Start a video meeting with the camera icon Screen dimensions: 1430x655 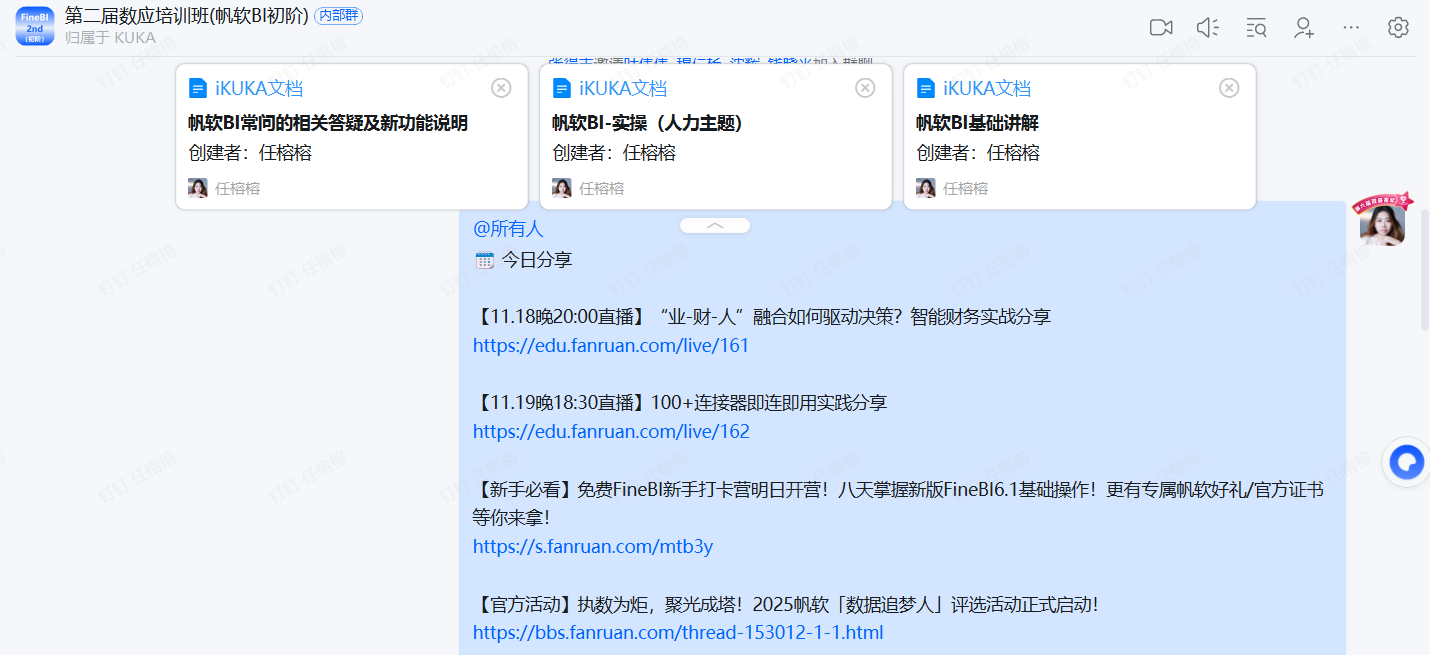1160,28
